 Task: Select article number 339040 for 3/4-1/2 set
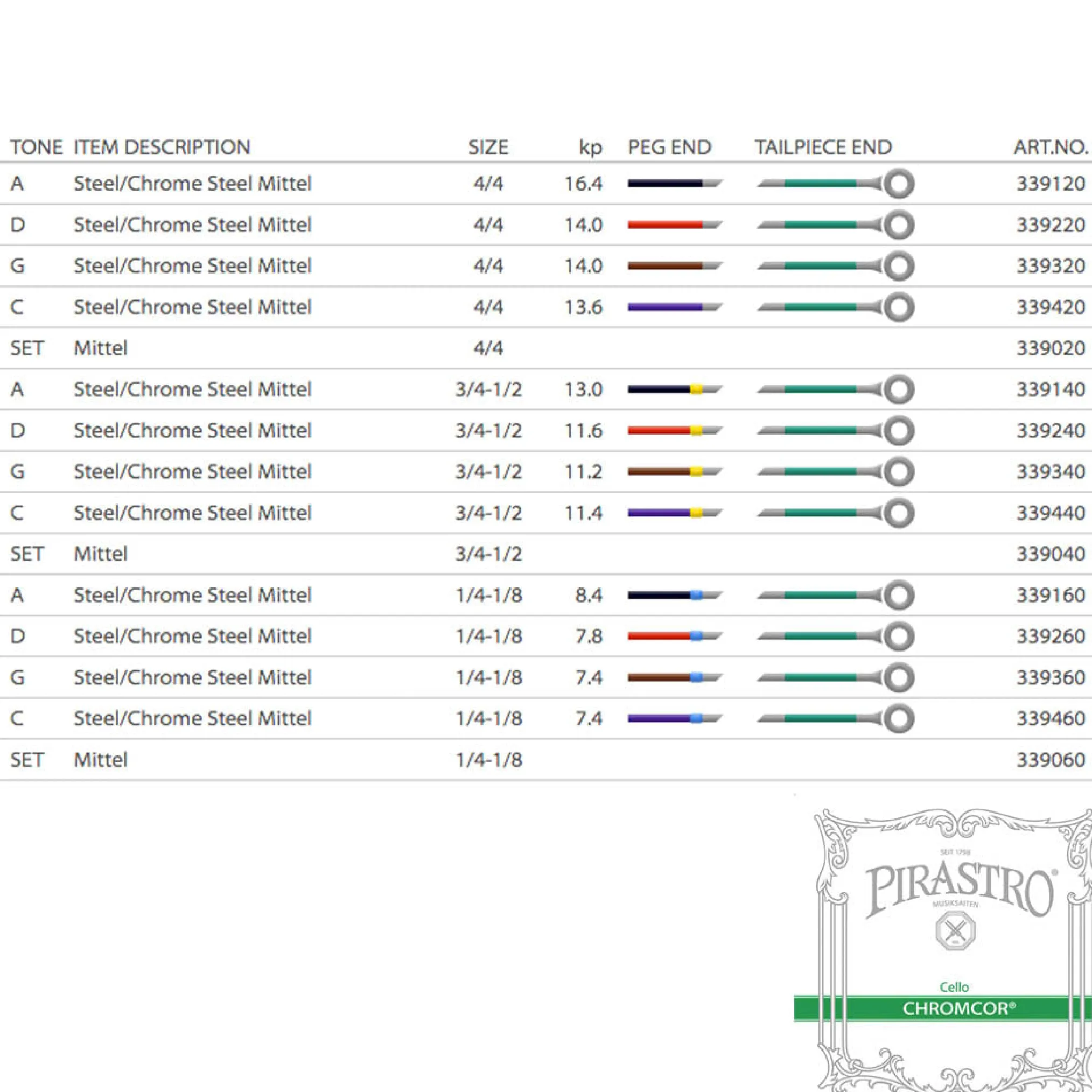tap(1050, 554)
